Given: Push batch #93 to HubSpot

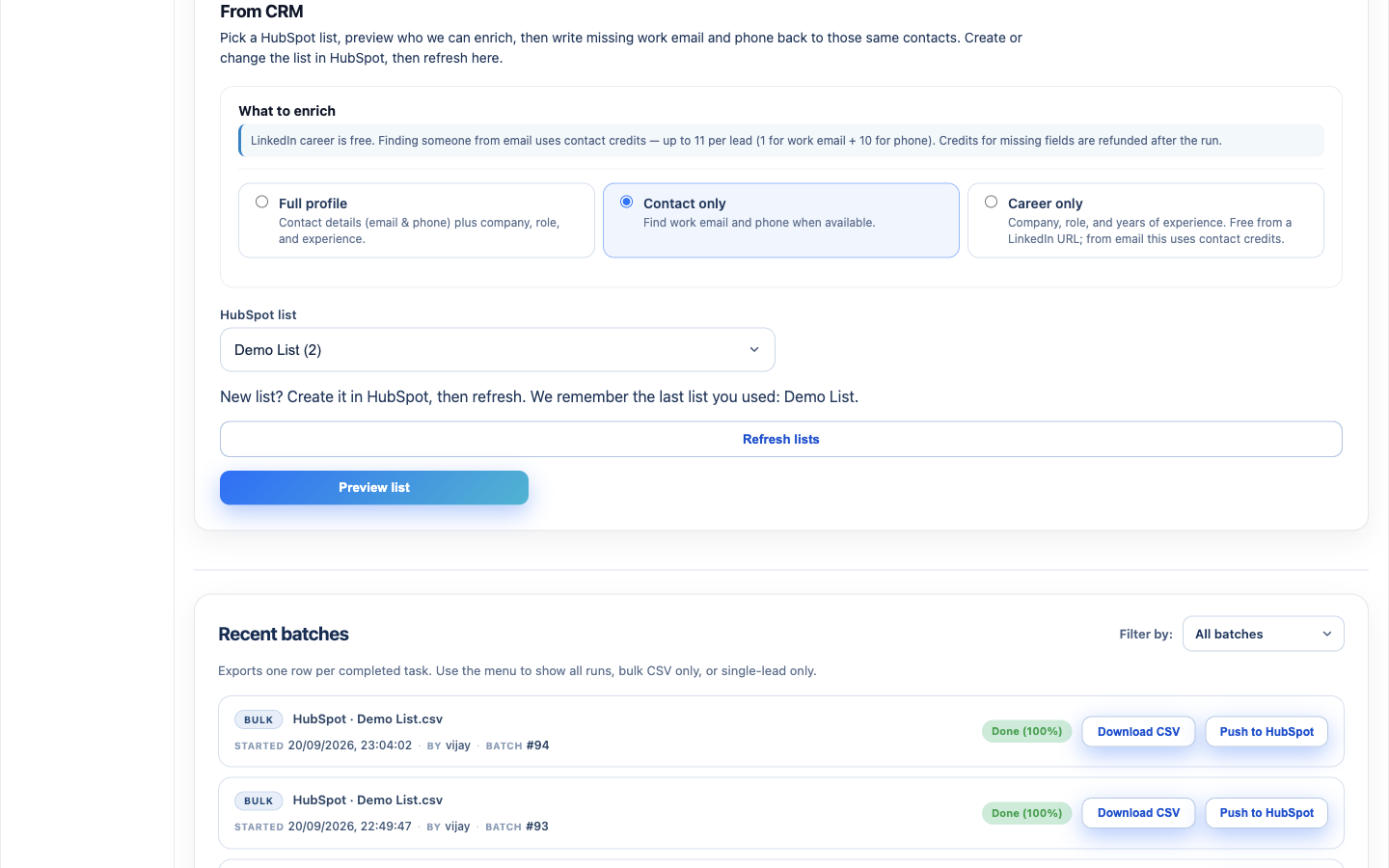Looking at the screenshot, I should [1266, 813].
